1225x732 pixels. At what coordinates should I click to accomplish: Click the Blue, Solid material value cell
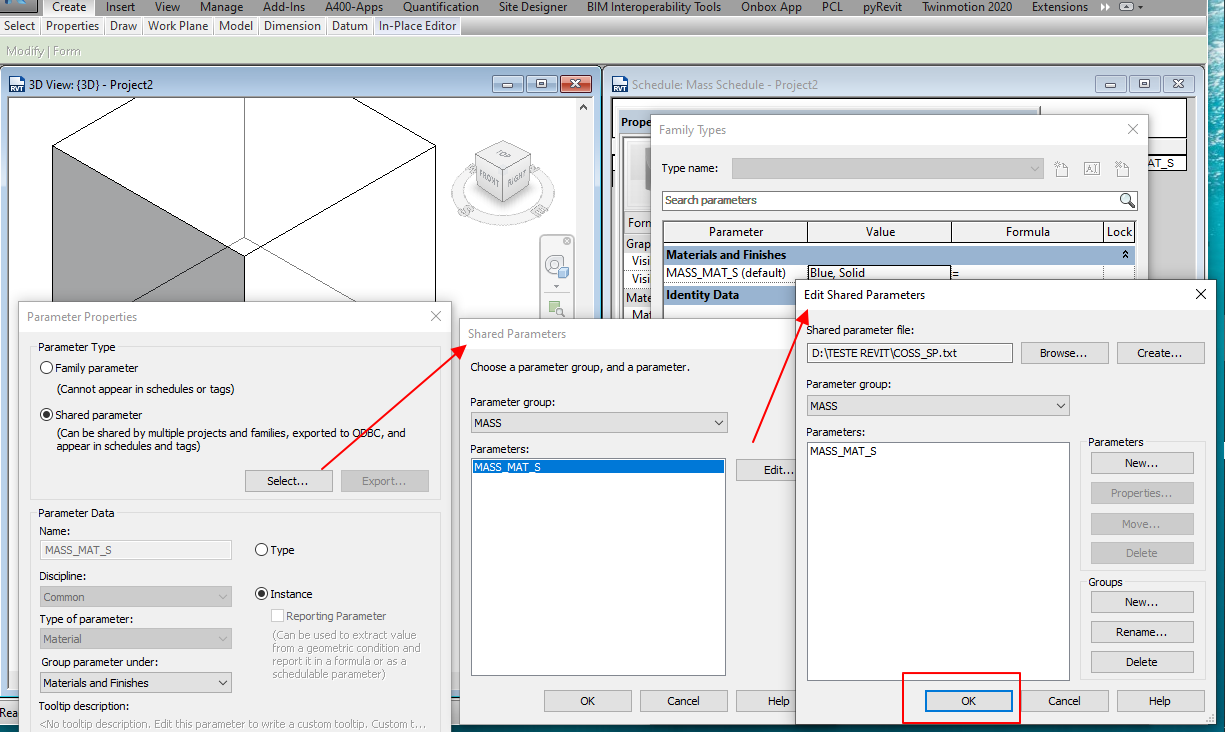click(878, 272)
